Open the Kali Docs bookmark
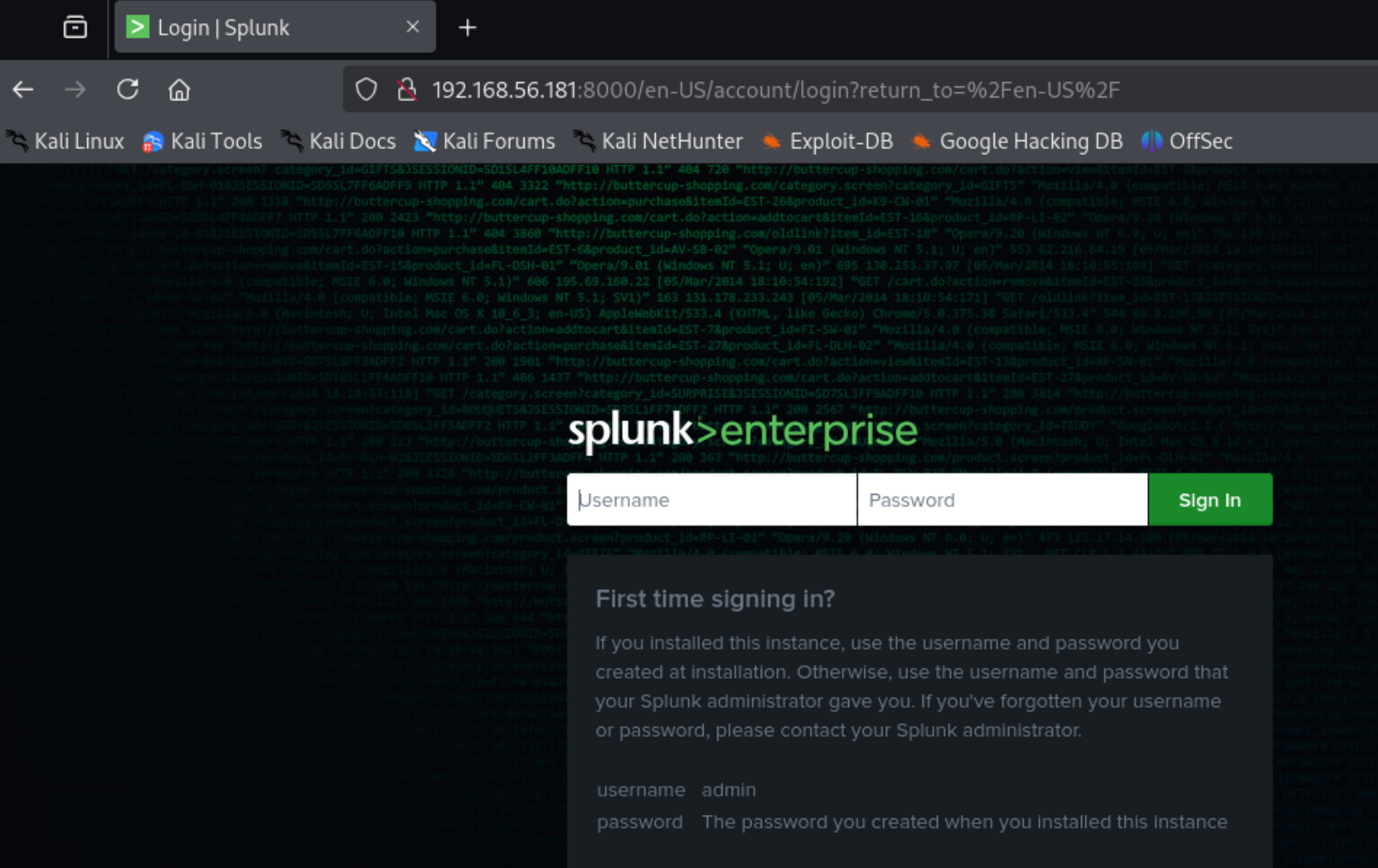The width and height of the screenshot is (1378, 868). (339, 141)
